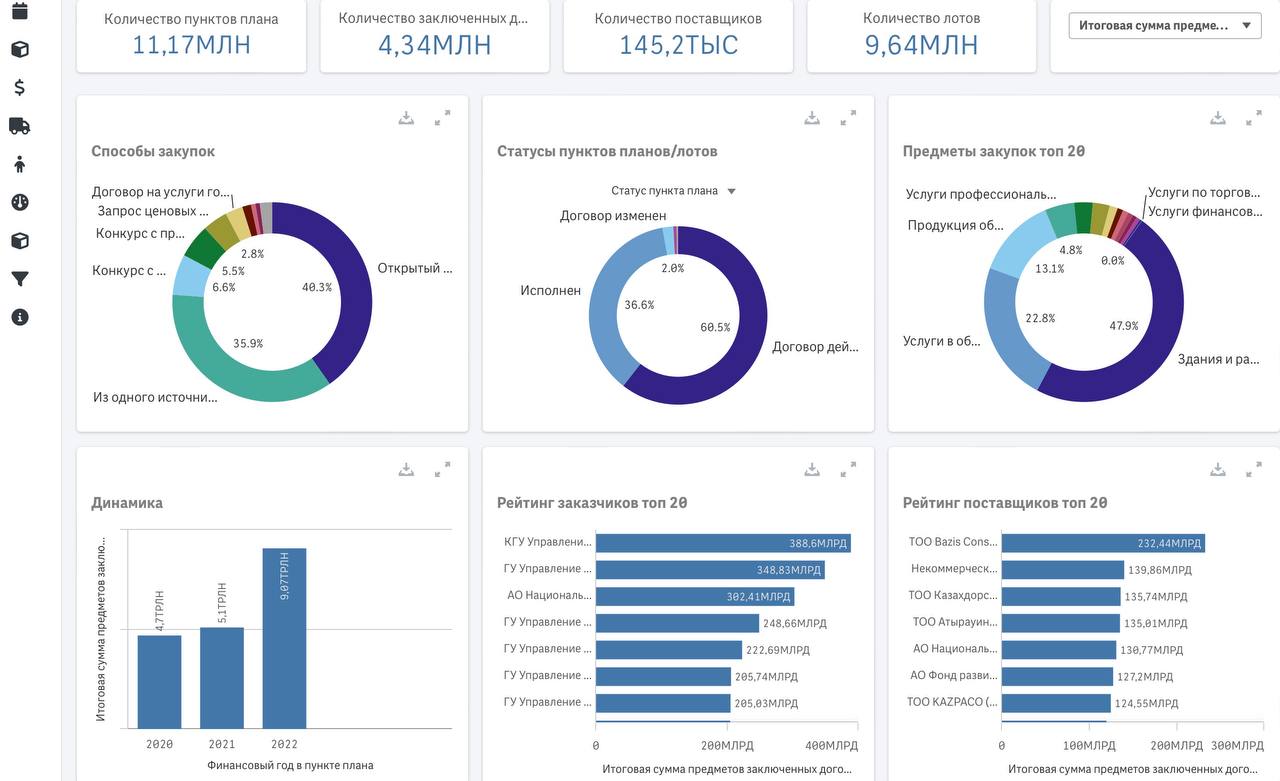The width and height of the screenshot is (1280, 781).
Task: Select the КГУ Управлени... bar 388,6МЛРД
Action: click(723, 543)
